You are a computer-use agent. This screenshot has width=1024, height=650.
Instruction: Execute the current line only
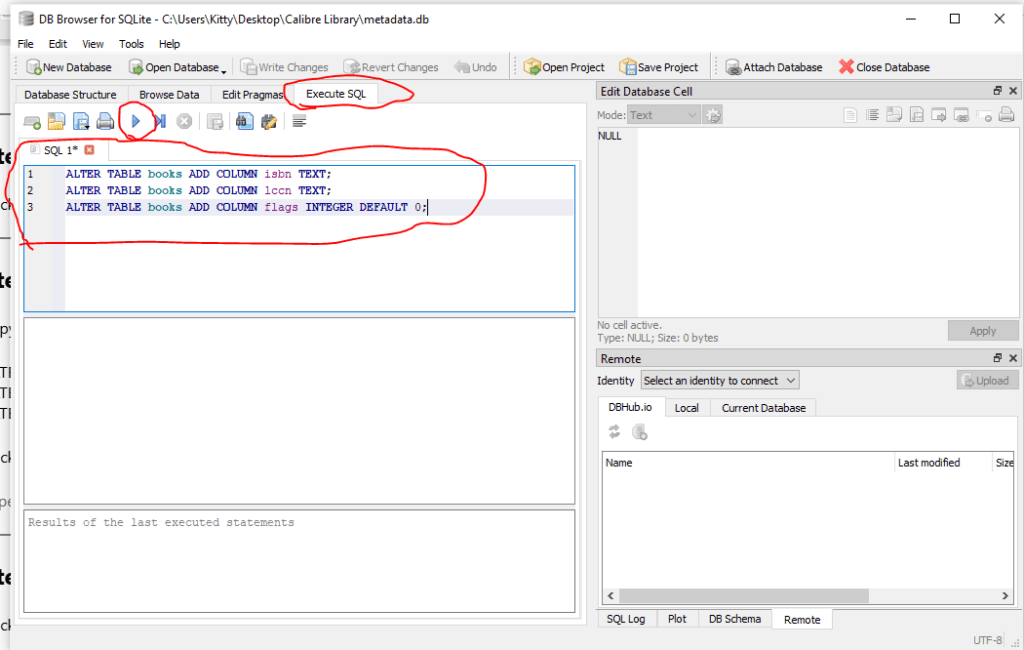coord(160,121)
